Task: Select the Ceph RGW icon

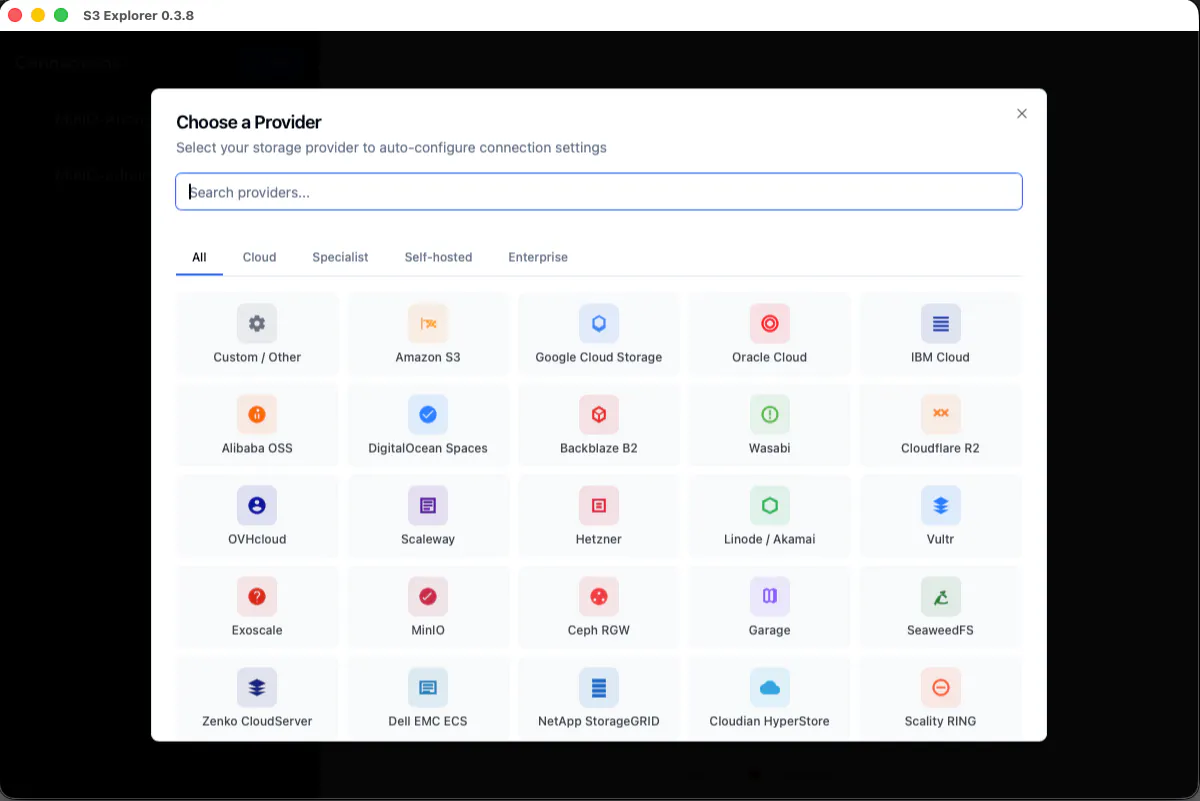Action: click(599, 596)
